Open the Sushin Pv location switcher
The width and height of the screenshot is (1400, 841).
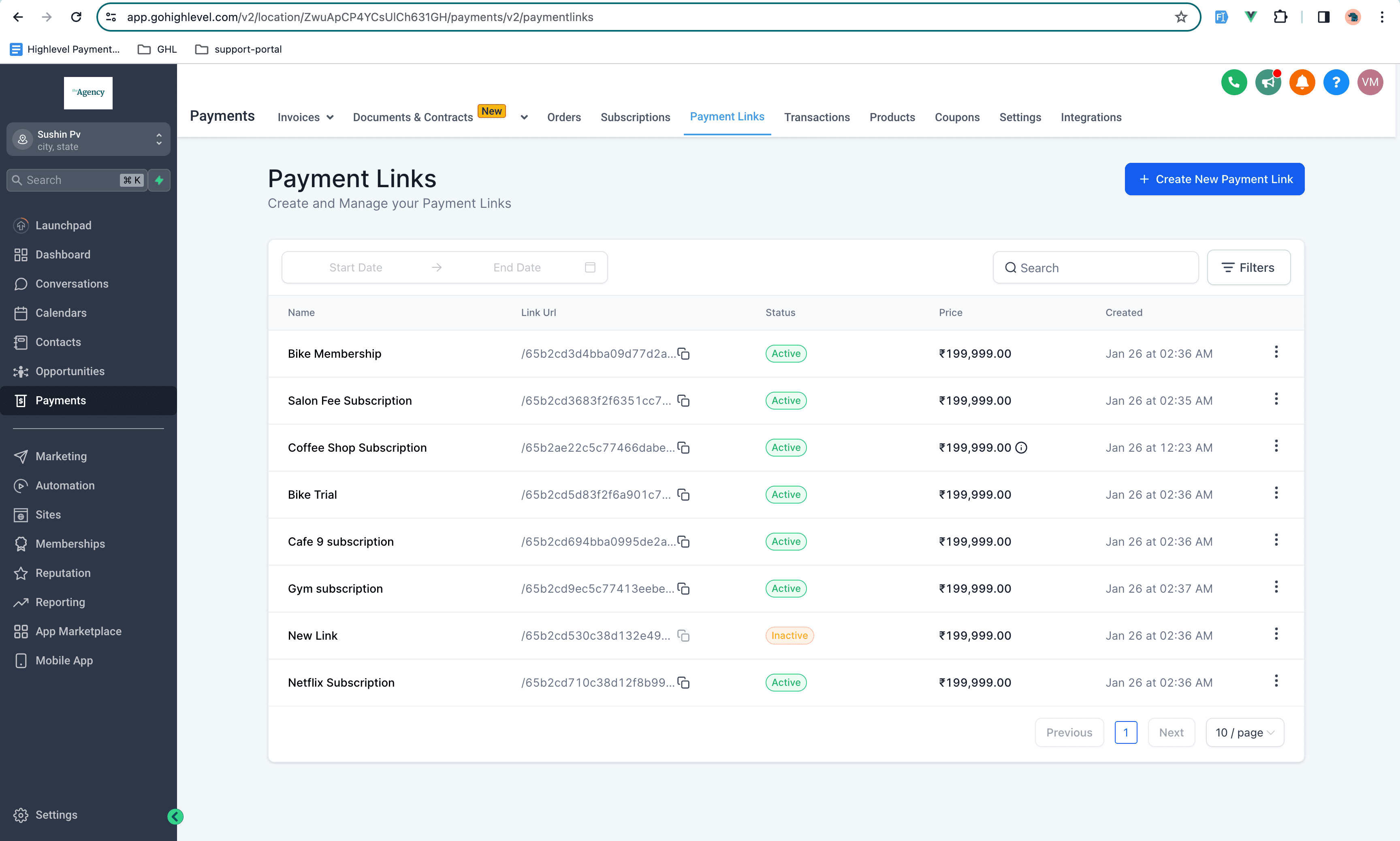tap(88, 139)
